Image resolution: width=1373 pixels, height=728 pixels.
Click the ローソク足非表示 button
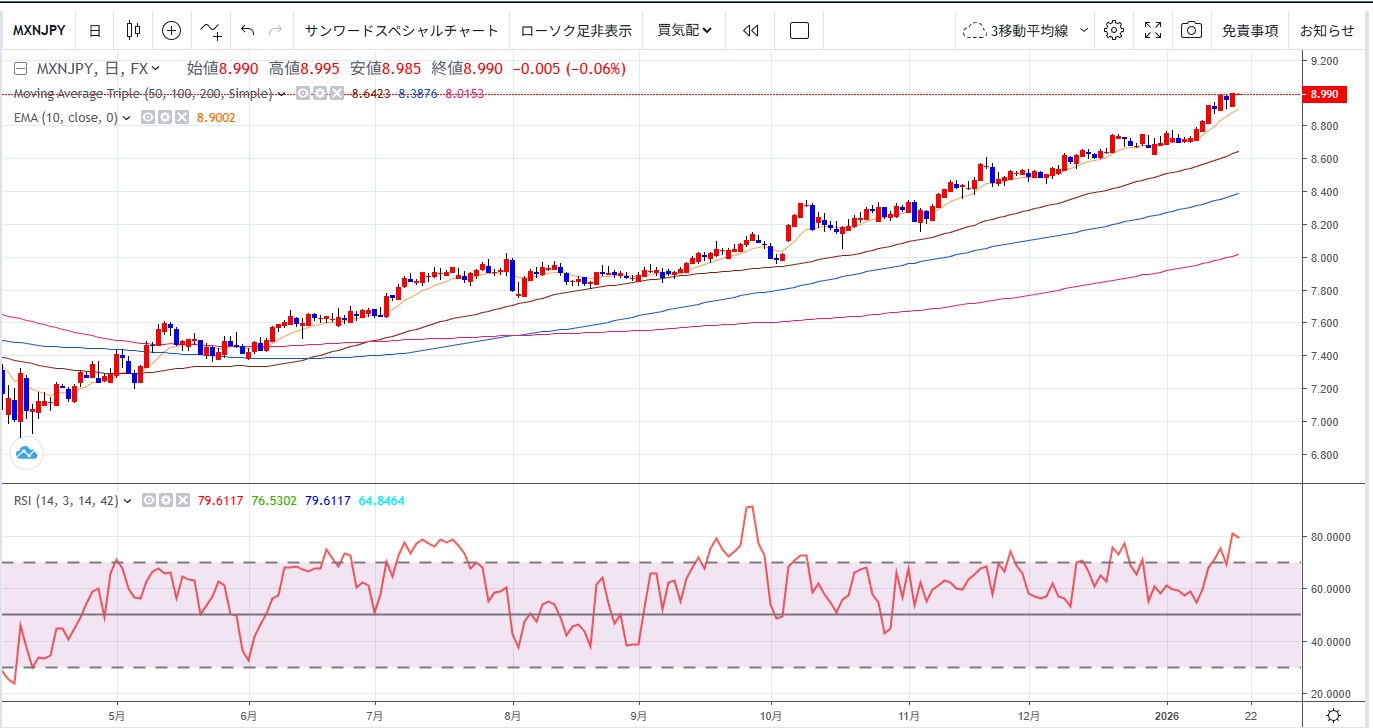pos(576,30)
